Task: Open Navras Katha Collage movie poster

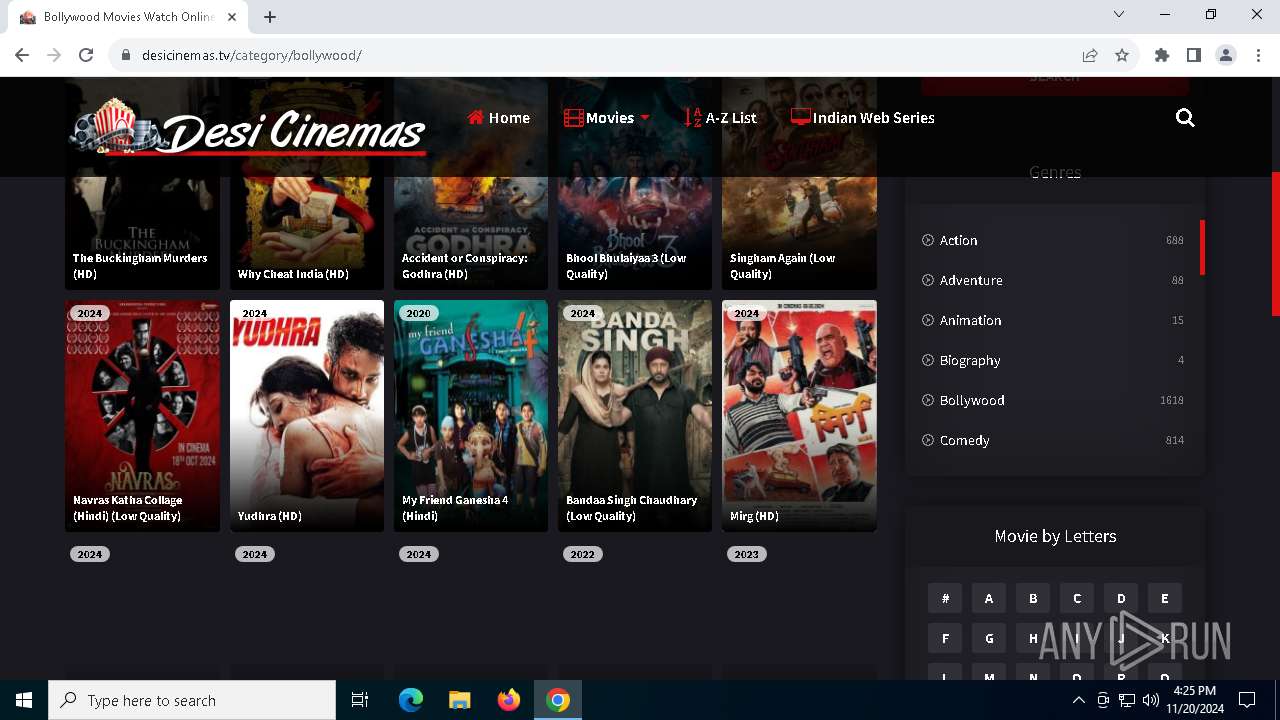Action: point(142,415)
